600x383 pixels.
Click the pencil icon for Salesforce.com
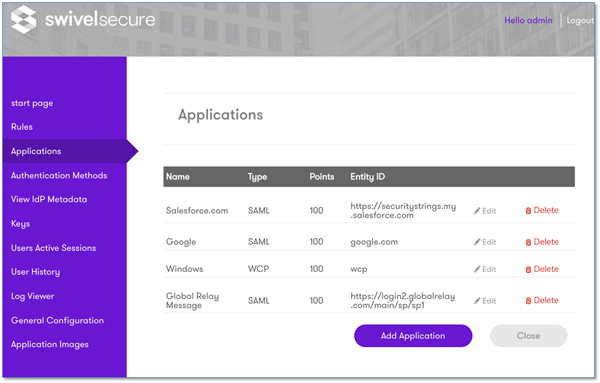[x=477, y=211]
